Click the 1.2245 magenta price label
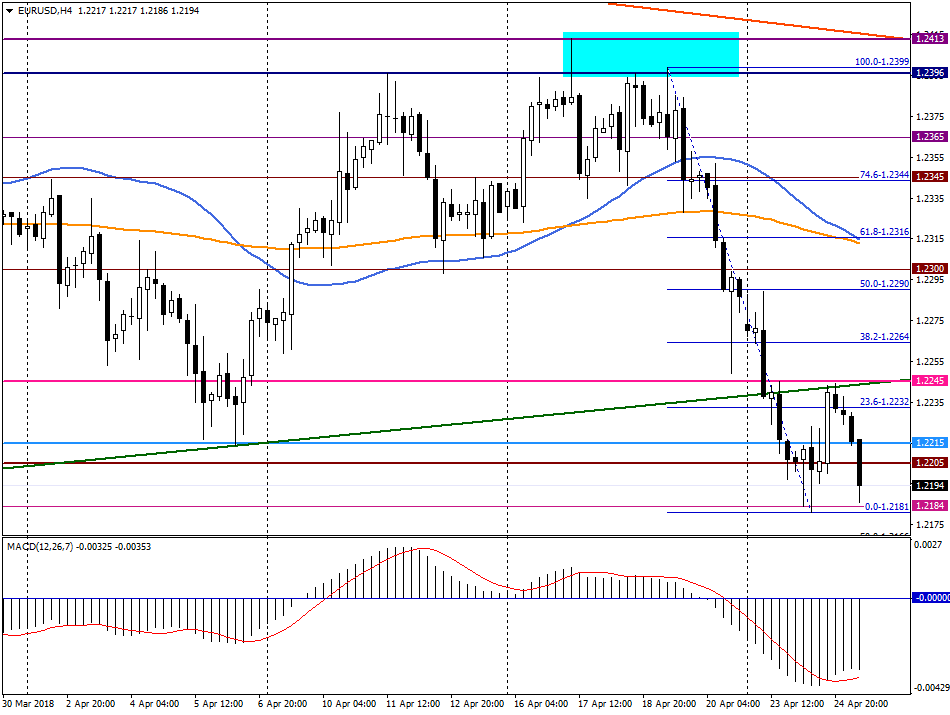Image resolution: width=950 pixels, height=715 pixels. (929, 381)
